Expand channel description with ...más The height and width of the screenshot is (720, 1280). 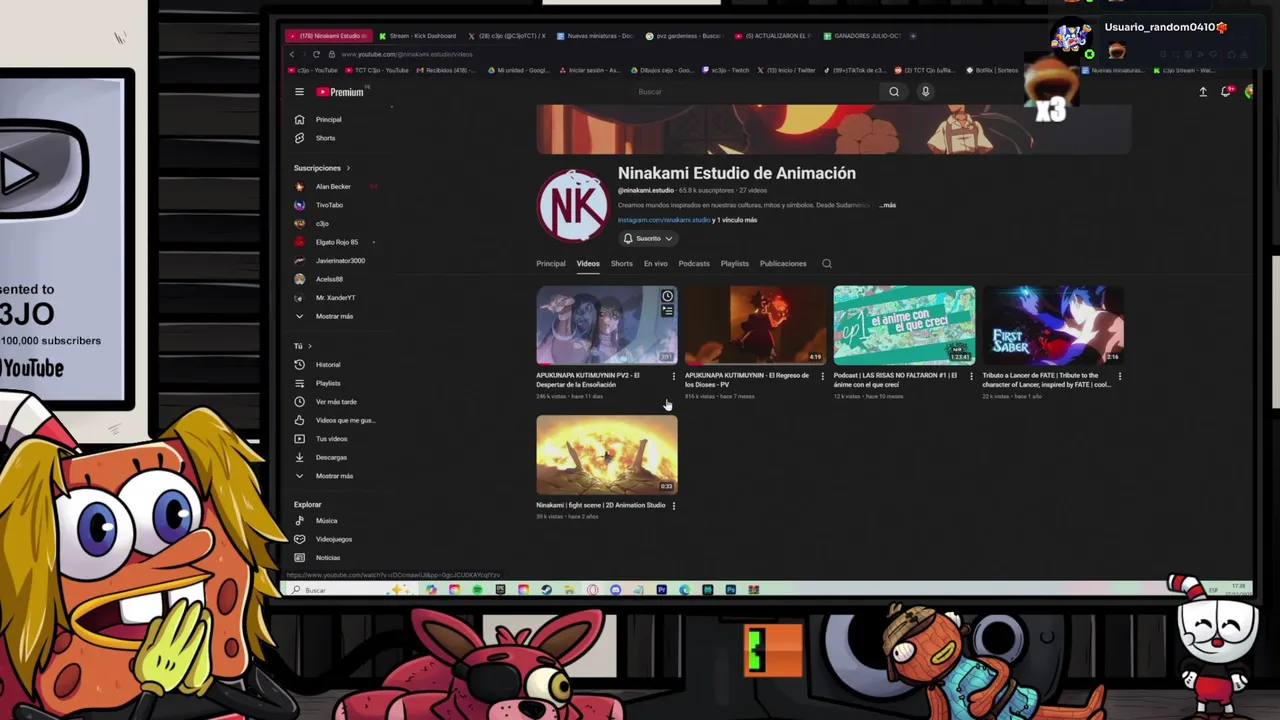click(x=887, y=205)
